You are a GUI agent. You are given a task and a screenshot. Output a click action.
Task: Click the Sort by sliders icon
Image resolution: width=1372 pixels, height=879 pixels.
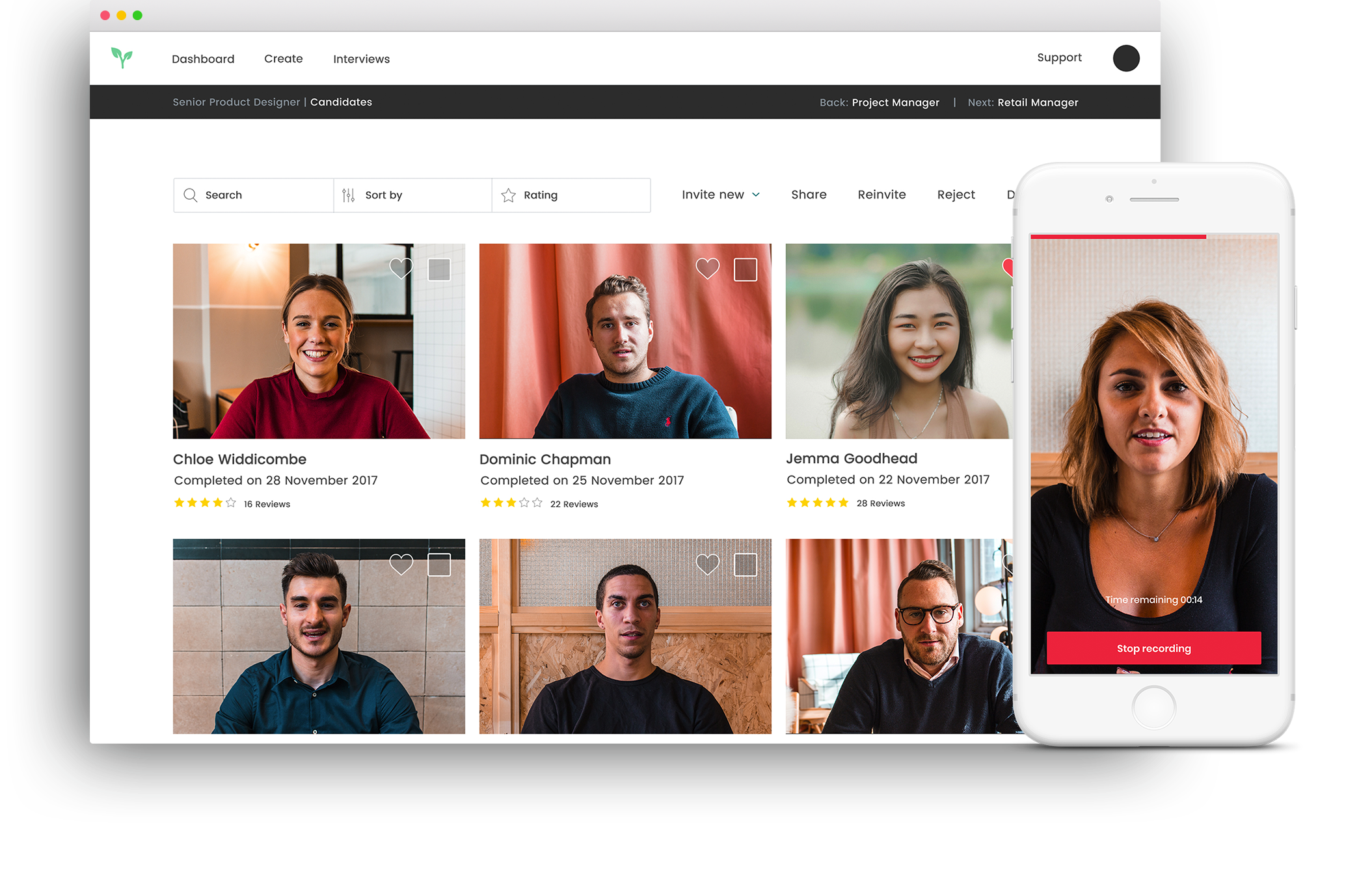tap(349, 195)
